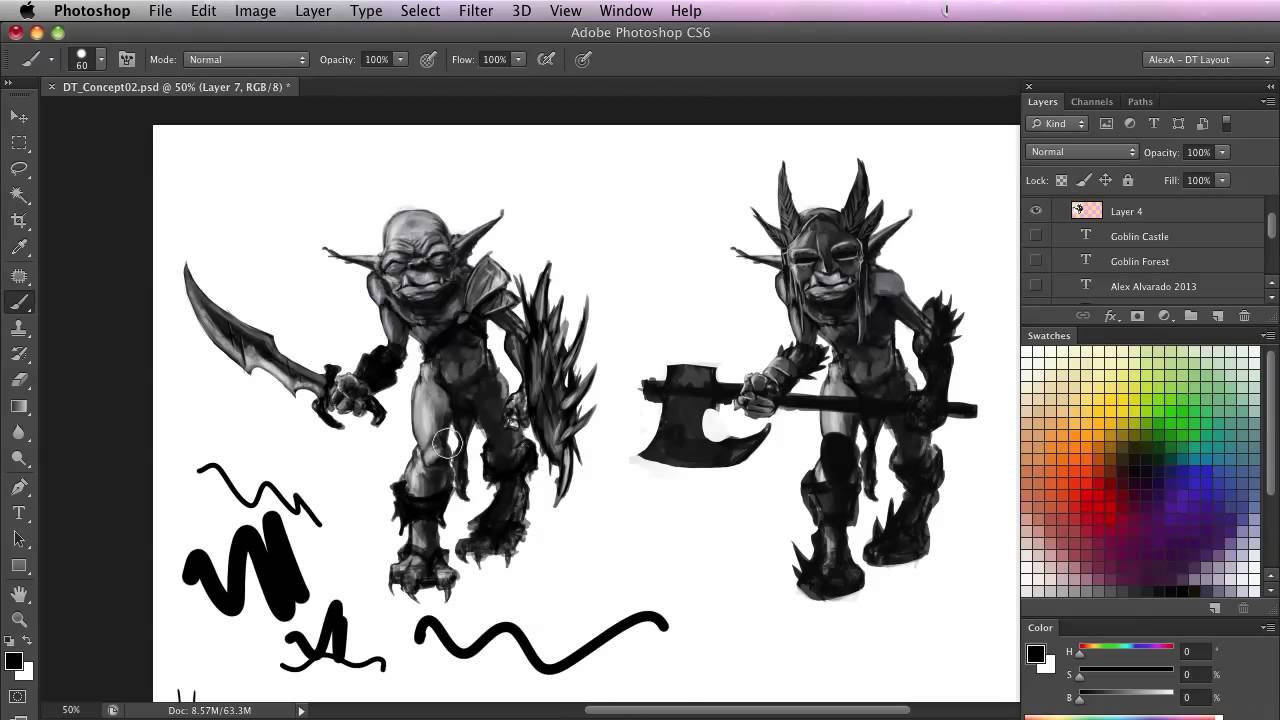Select the Rectangular Marquee tool
Viewport: 1280px width, 720px height.
pyautogui.click(x=19, y=143)
